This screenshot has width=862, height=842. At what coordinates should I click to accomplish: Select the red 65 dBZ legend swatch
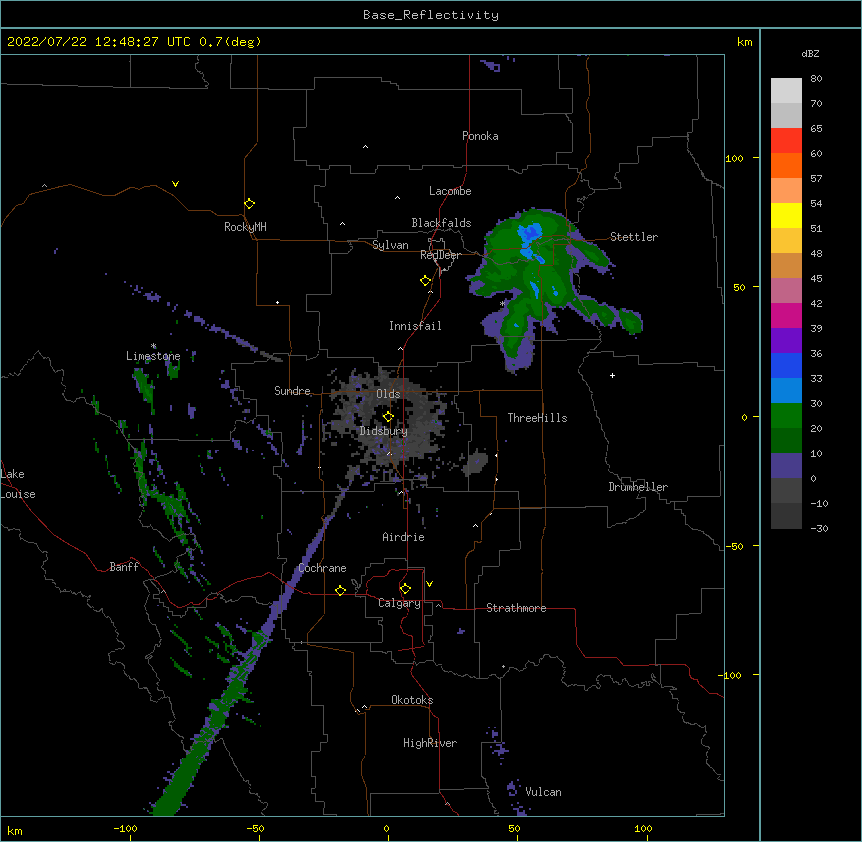coord(786,141)
